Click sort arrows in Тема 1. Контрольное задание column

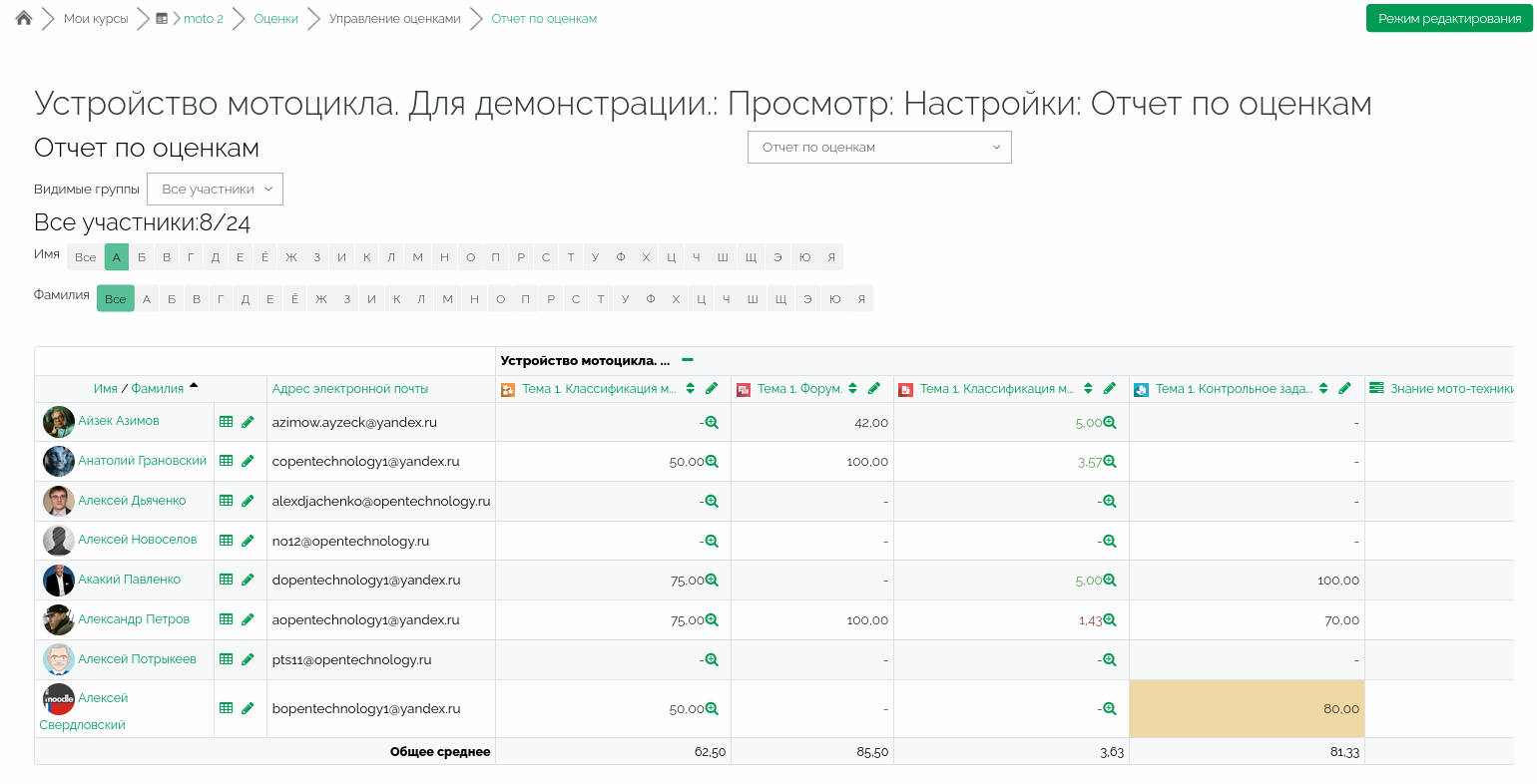pyautogui.click(x=1323, y=388)
